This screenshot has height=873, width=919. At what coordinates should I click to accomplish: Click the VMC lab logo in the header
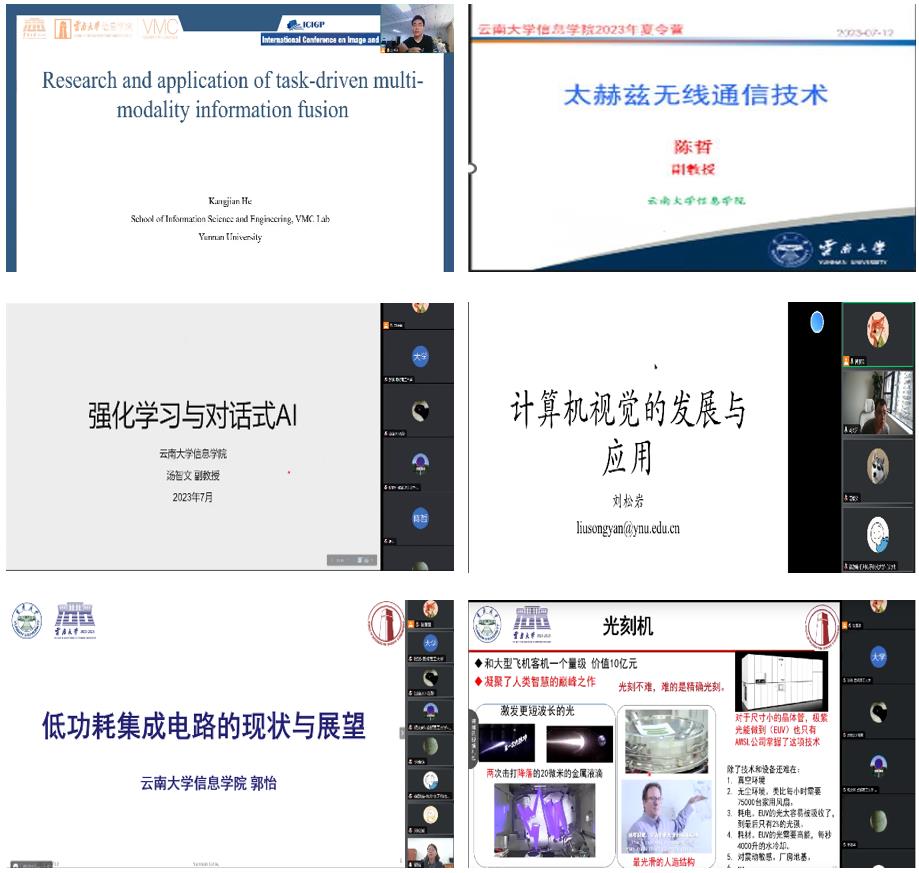pos(160,29)
